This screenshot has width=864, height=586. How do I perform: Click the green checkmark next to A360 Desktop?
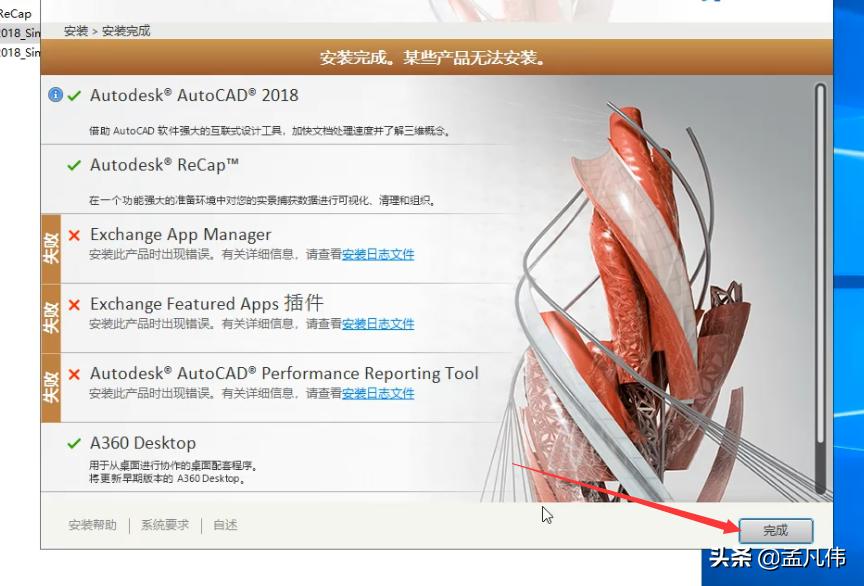tap(74, 441)
